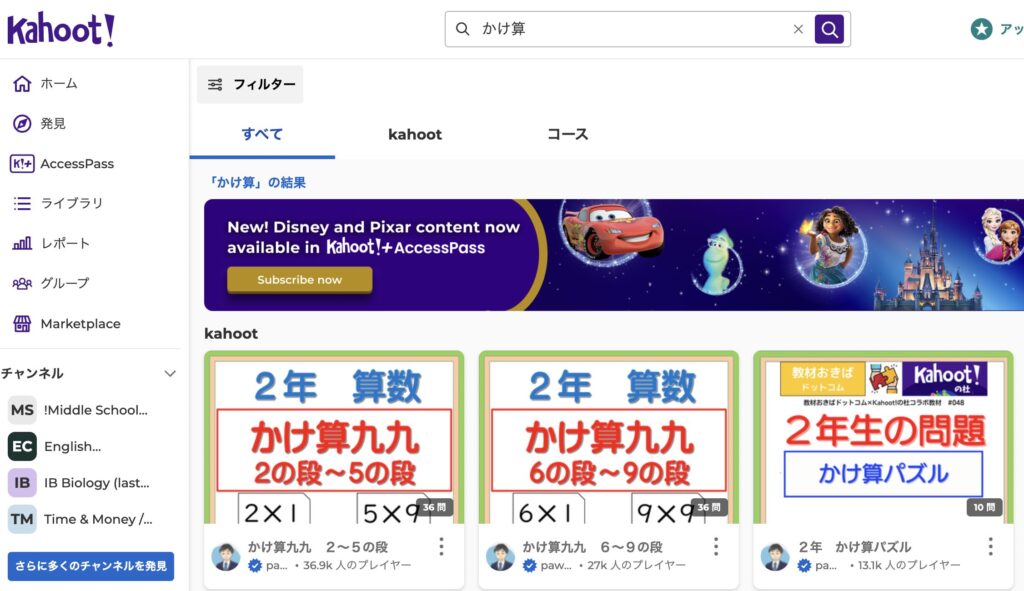1024x591 pixels.
Task: Open the 2年生の問題 かけ算パズル thumbnail
Action: 883,438
